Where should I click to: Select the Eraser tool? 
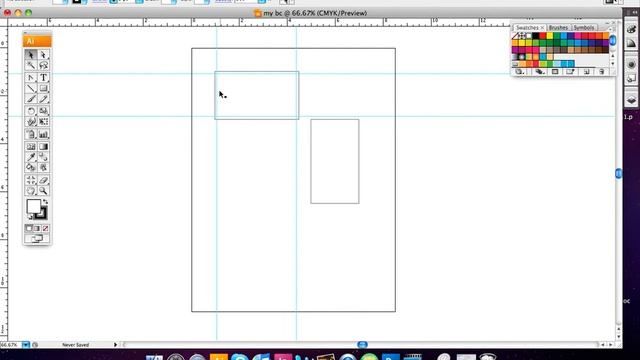(44, 180)
